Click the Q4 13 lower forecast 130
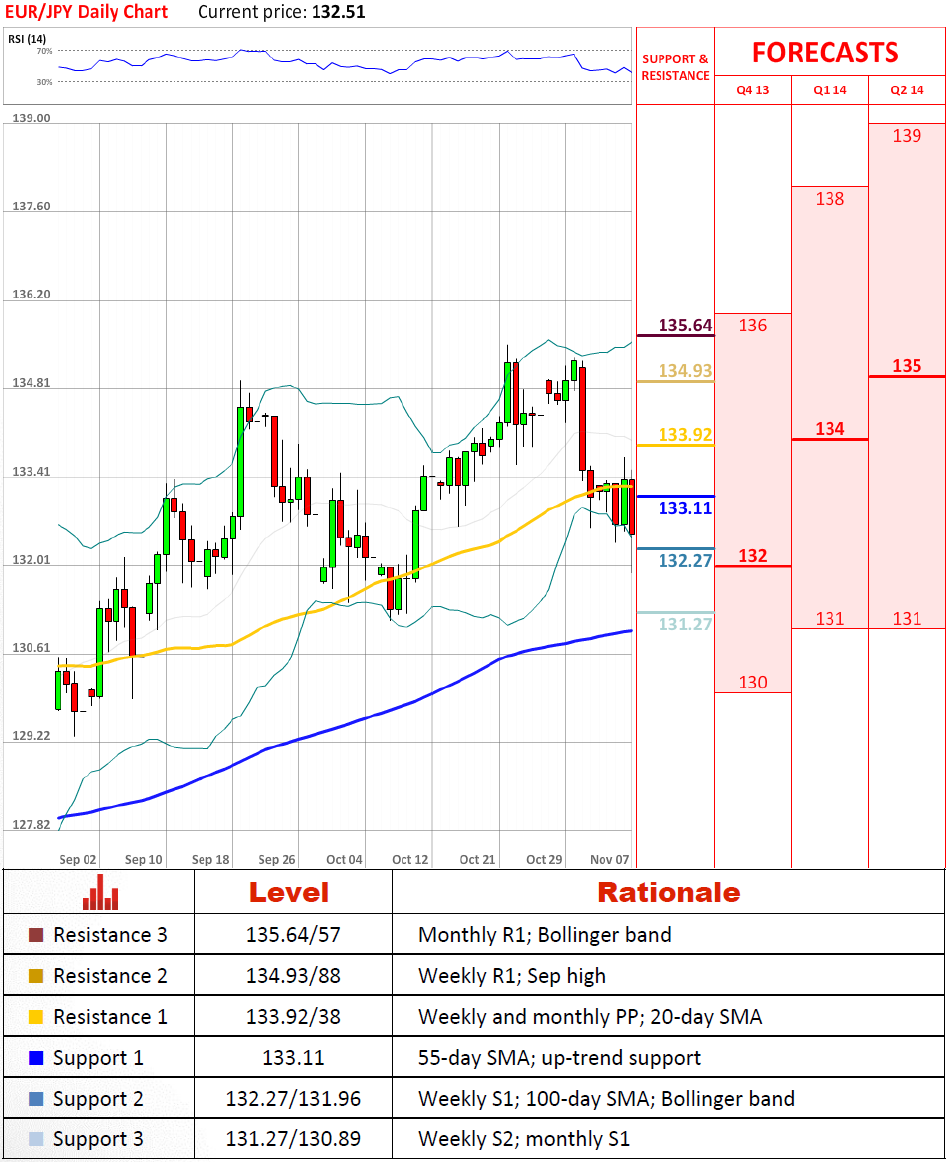Viewport: 950px width, 1162px height. (752, 682)
